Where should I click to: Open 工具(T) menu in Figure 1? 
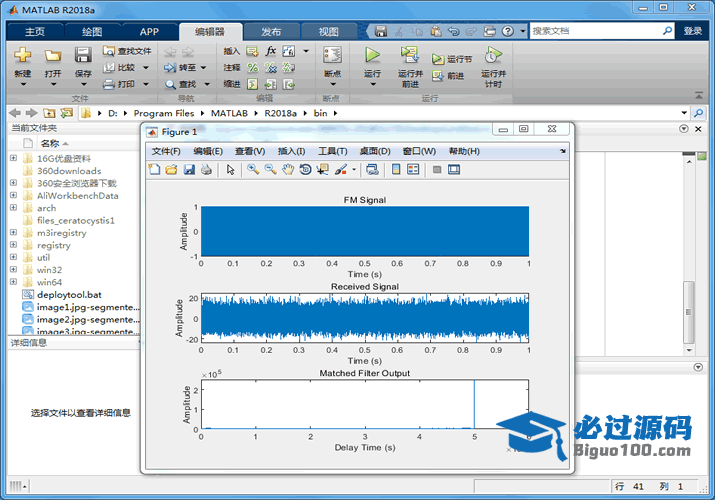click(x=332, y=151)
